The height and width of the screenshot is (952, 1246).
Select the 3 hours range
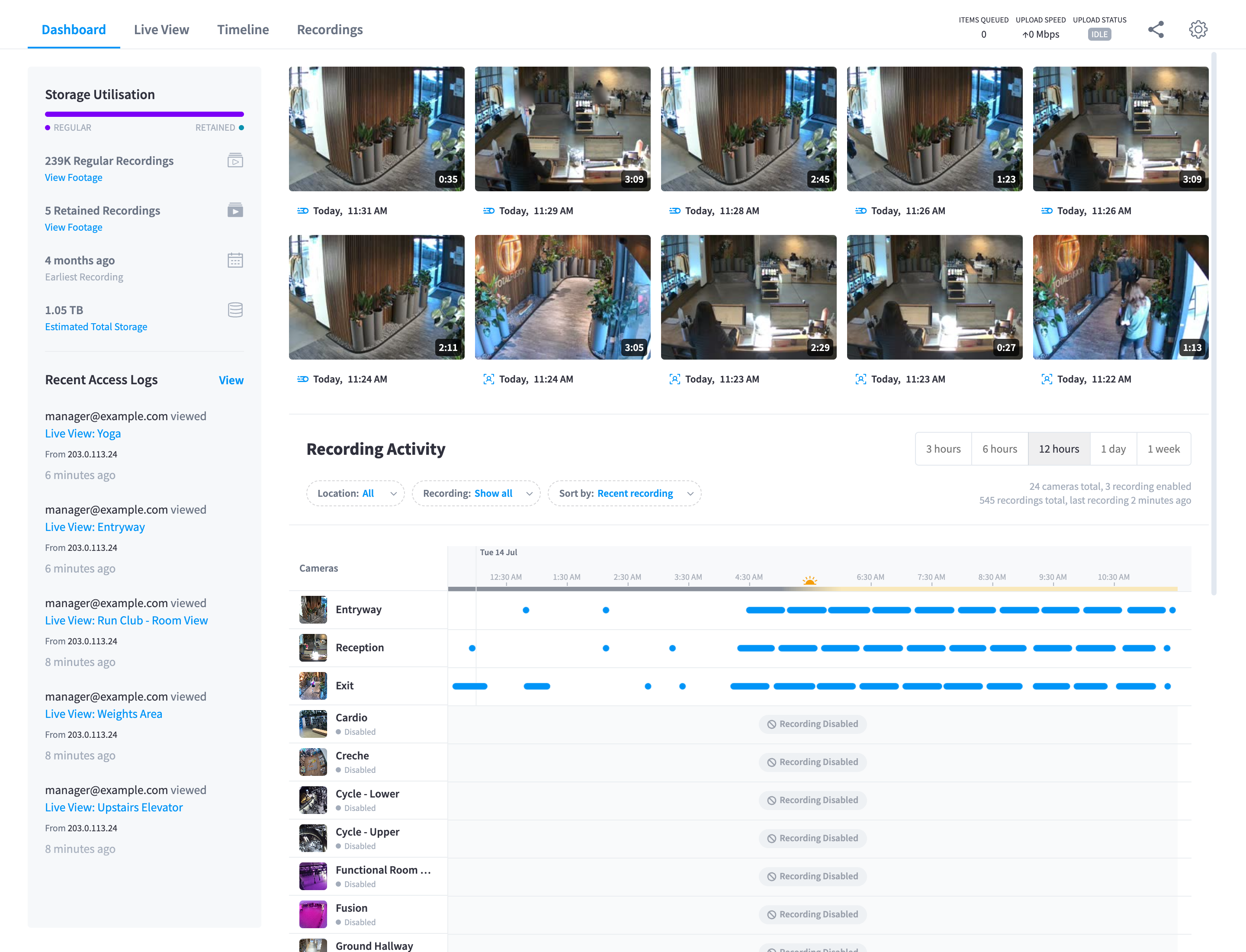point(943,449)
